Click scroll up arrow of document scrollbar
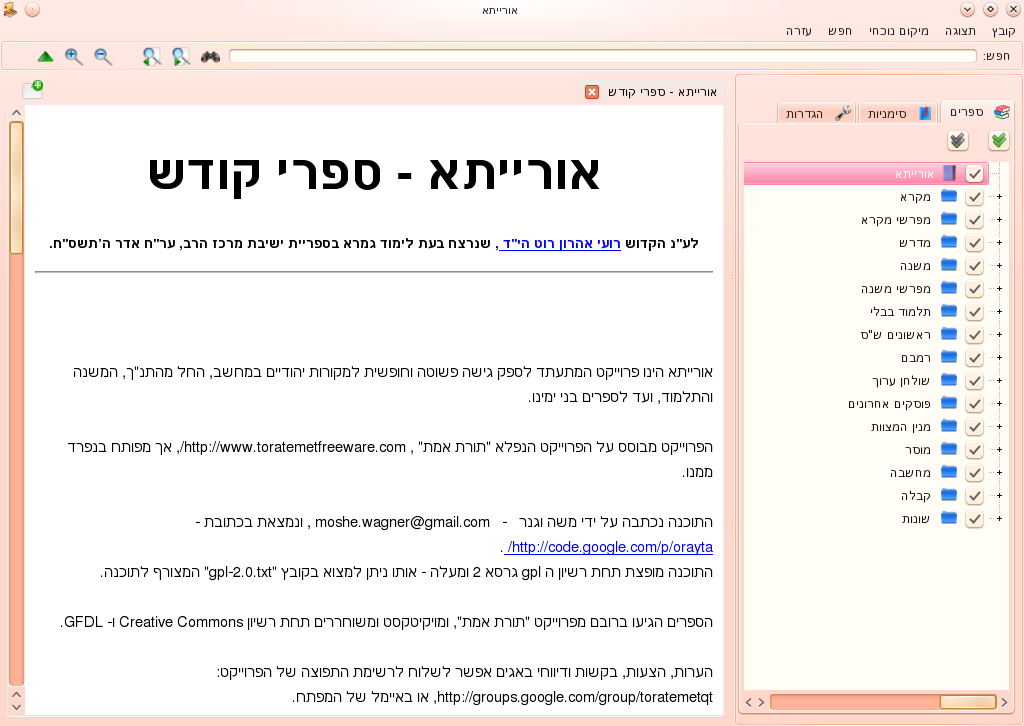The width and height of the screenshot is (1024, 726). pos(16,112)
